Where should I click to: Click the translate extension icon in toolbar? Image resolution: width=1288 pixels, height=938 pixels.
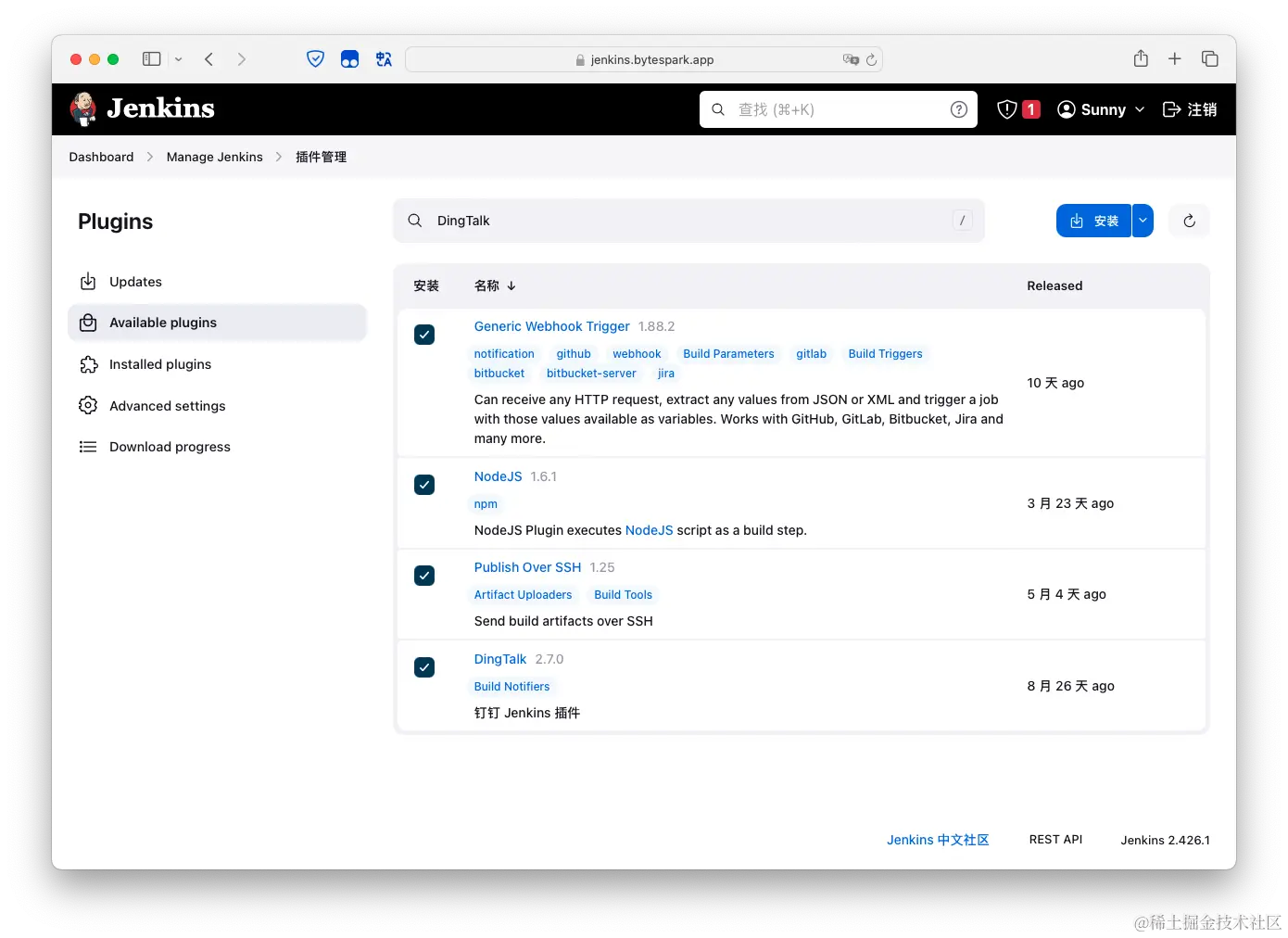point(384,59)
